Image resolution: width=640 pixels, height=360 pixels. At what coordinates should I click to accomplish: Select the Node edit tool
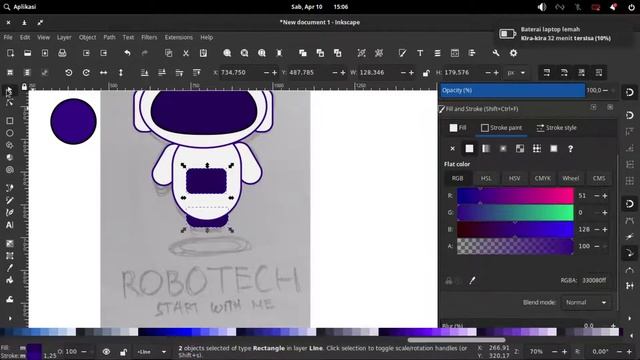pyautogui.click(x=10, y=102)
